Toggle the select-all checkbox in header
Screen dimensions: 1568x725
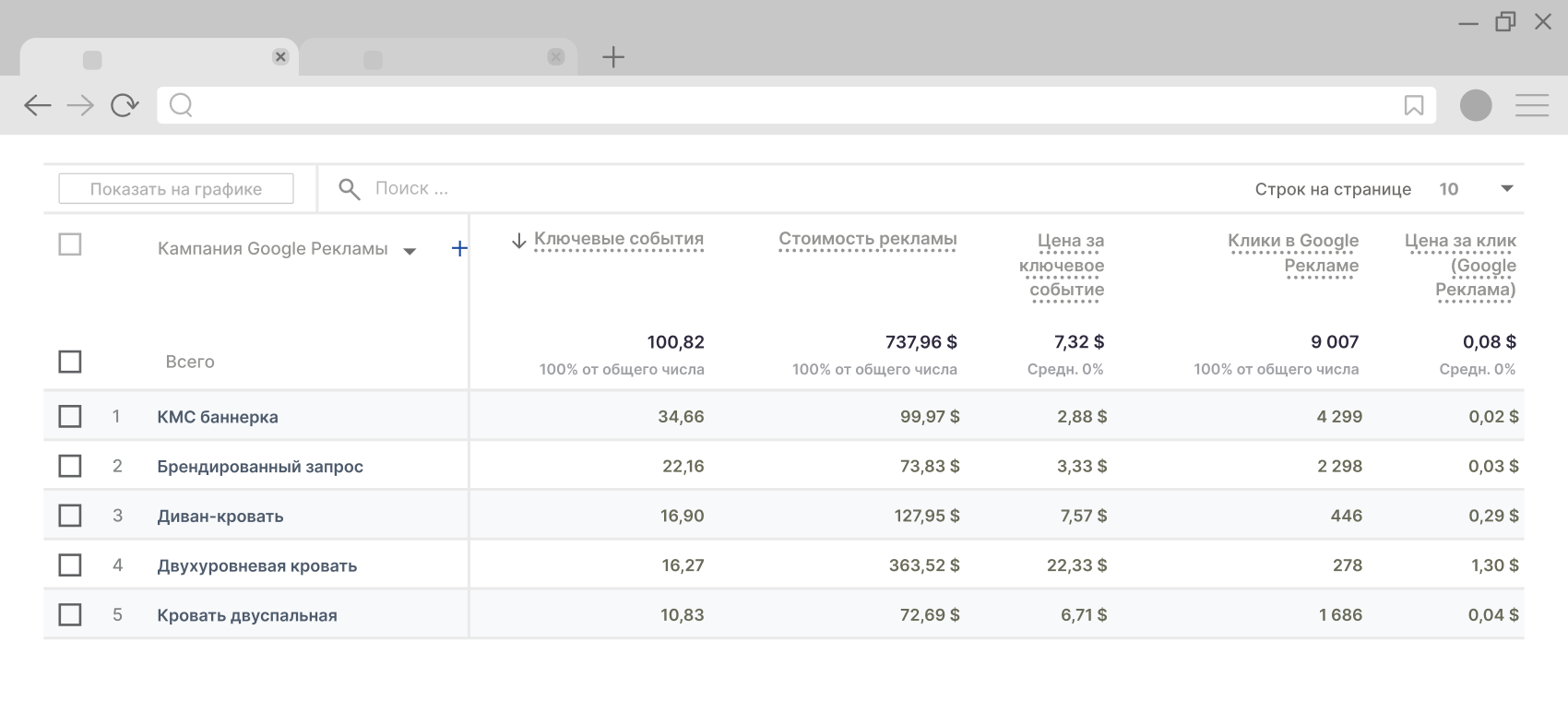point(70,244)
